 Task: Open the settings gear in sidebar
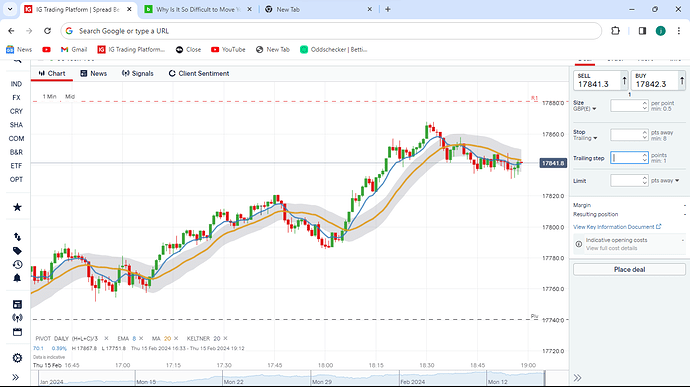point(17,358)
